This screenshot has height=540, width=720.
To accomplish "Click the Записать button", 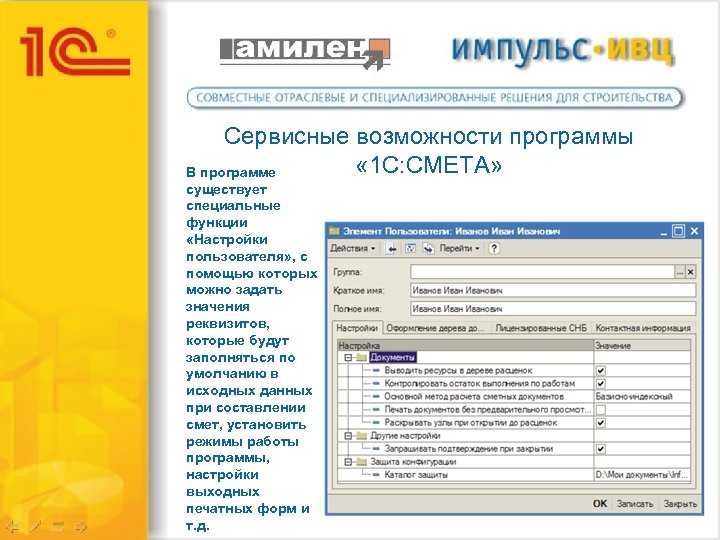I will [x=635, y=504].
